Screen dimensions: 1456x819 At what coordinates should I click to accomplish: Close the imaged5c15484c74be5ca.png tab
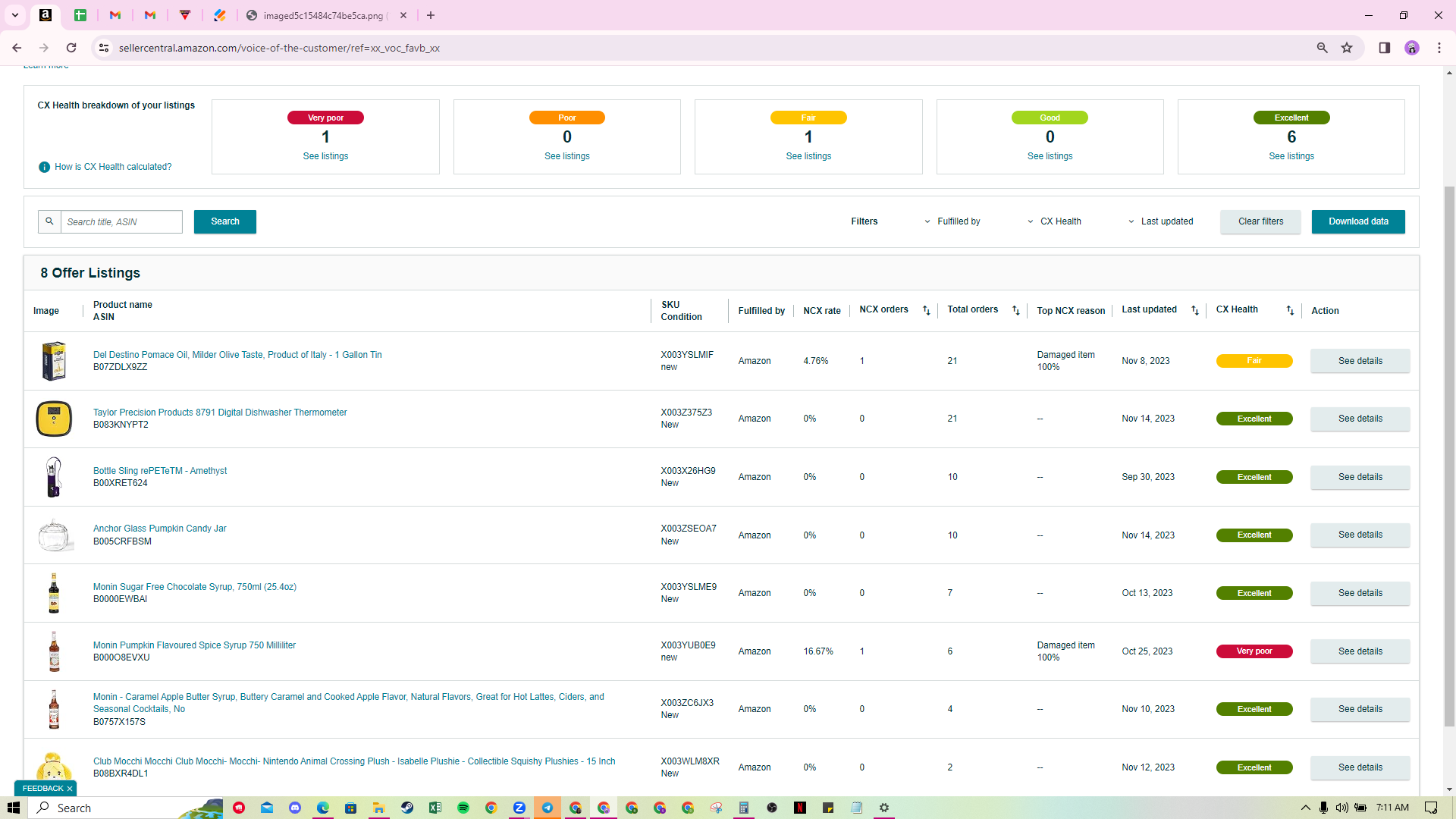click(x=403, y=15)
